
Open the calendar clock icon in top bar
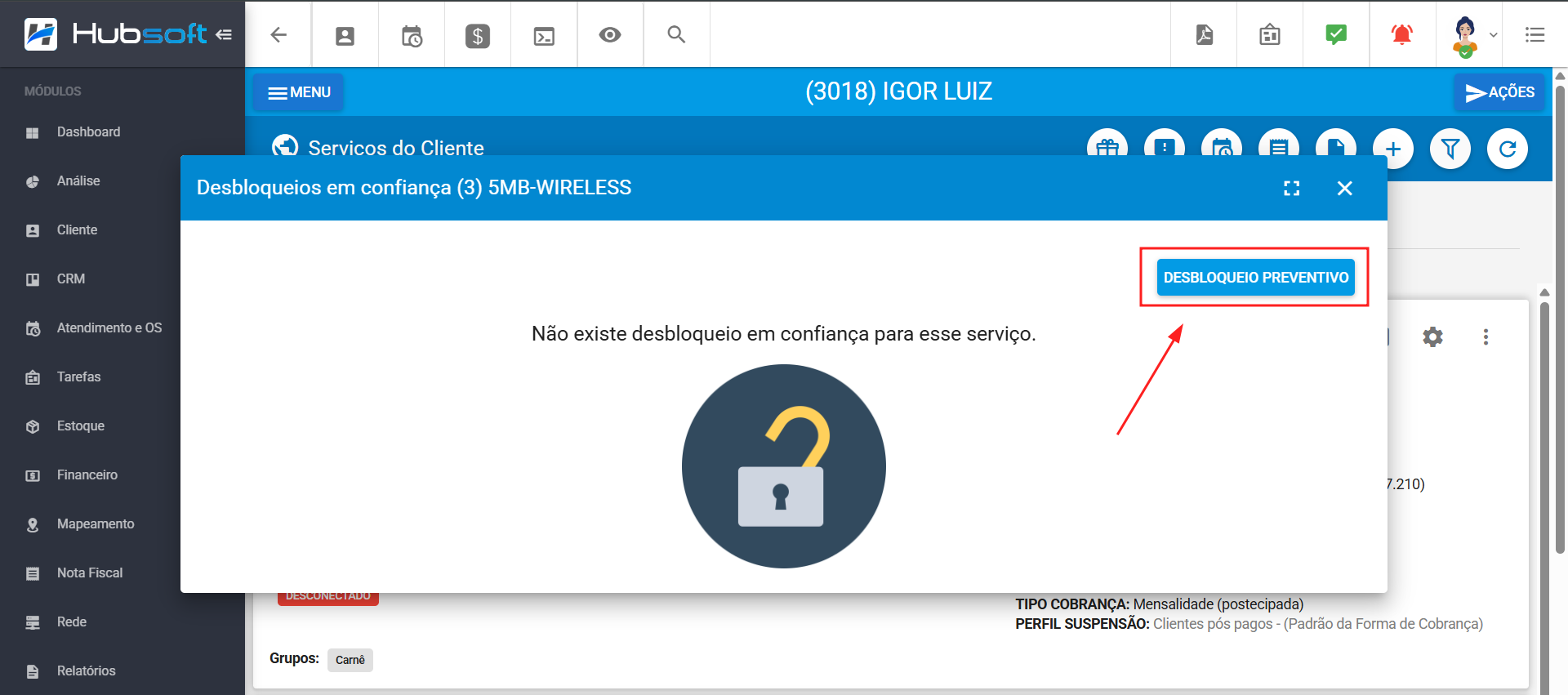[412, 35]
